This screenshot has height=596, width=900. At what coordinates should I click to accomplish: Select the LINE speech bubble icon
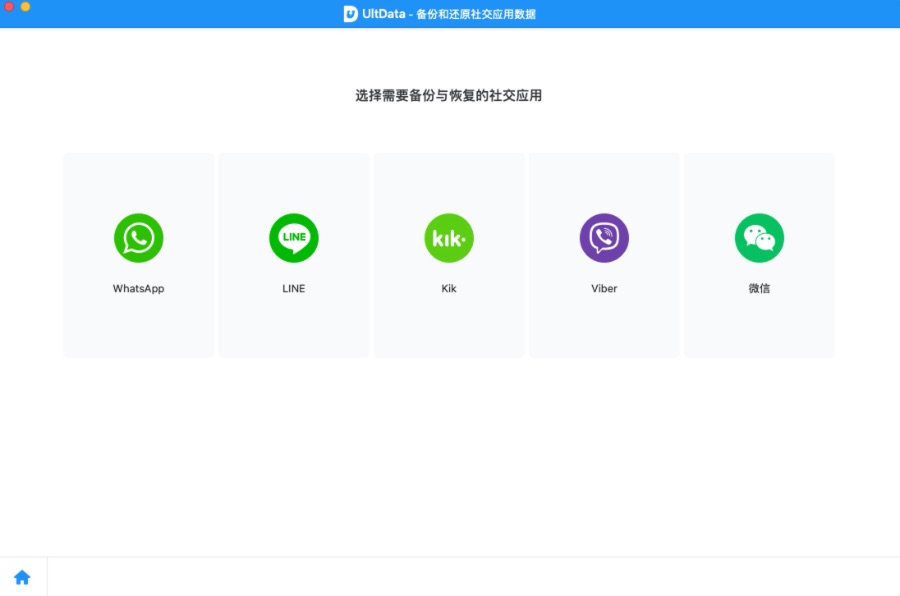coord(294,238)
